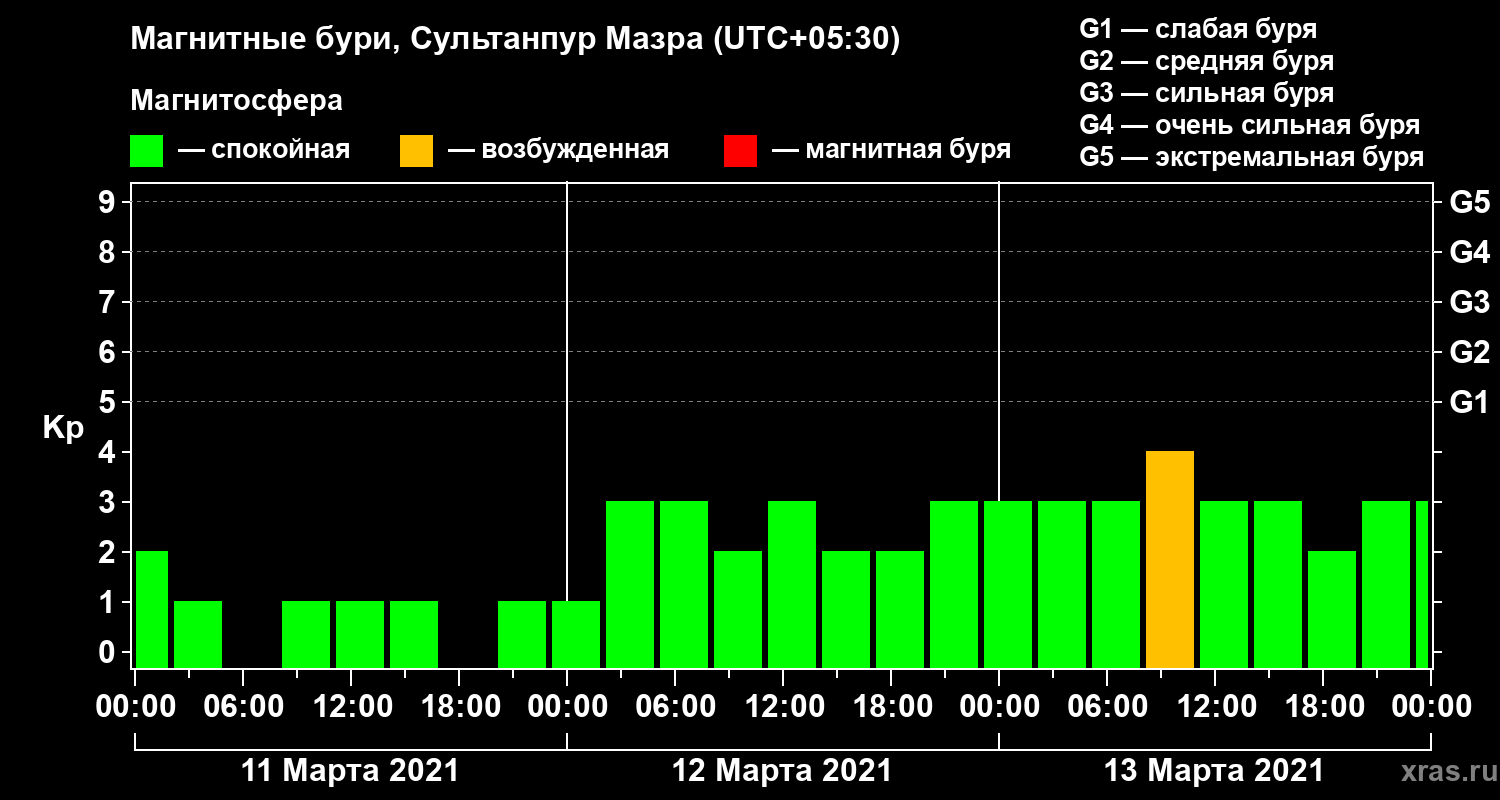
Task: Click the '— магнитная буря' legend label
Action: click(x=891, y=151)
